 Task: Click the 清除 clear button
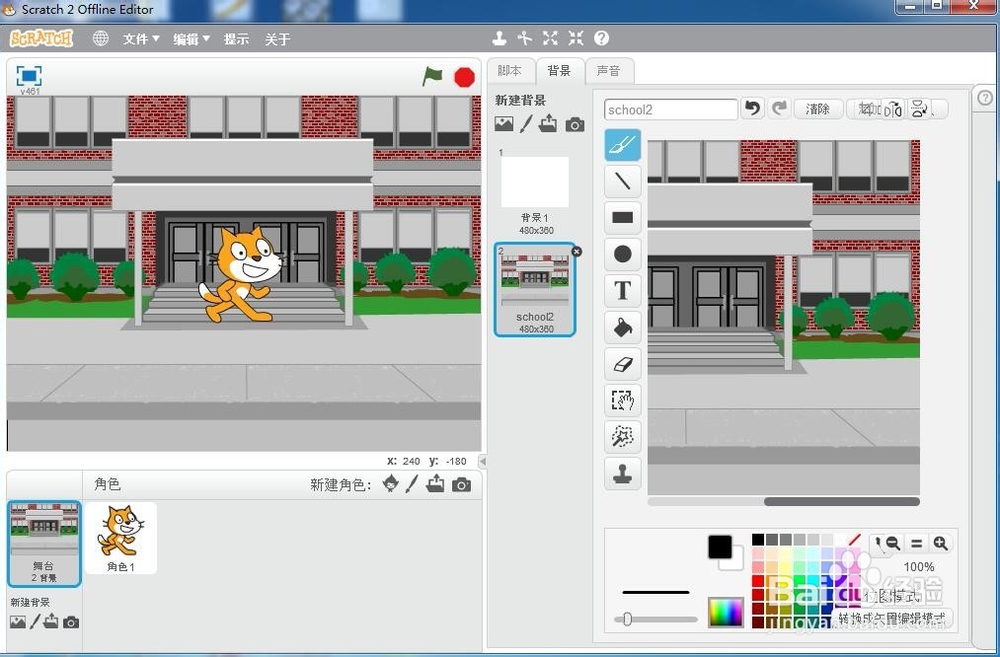tap(818, 109)
